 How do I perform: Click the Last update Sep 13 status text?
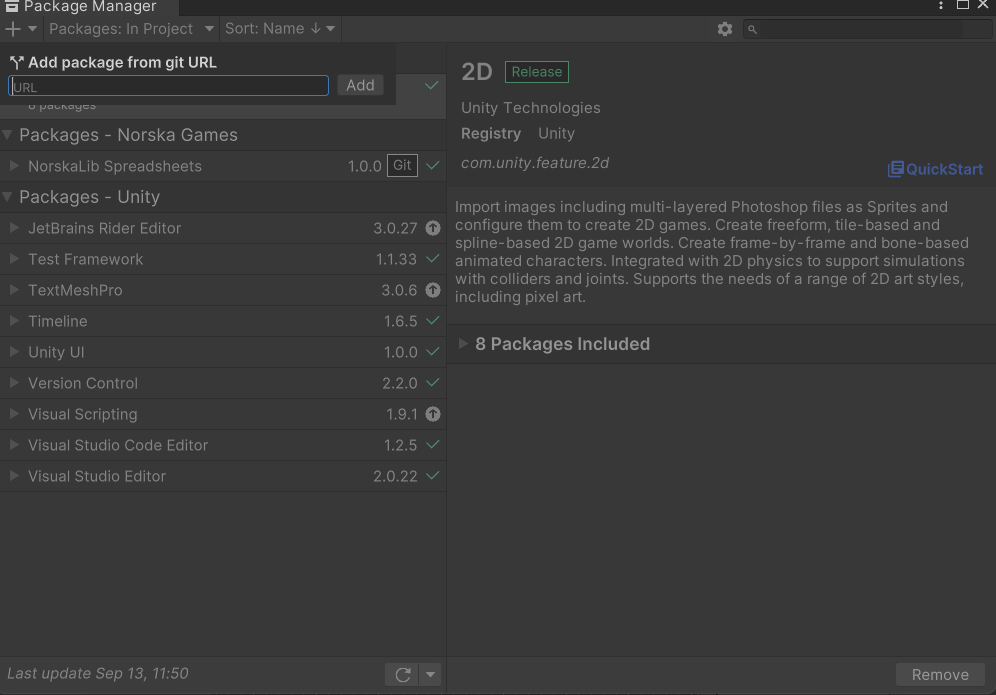point(98,673)
